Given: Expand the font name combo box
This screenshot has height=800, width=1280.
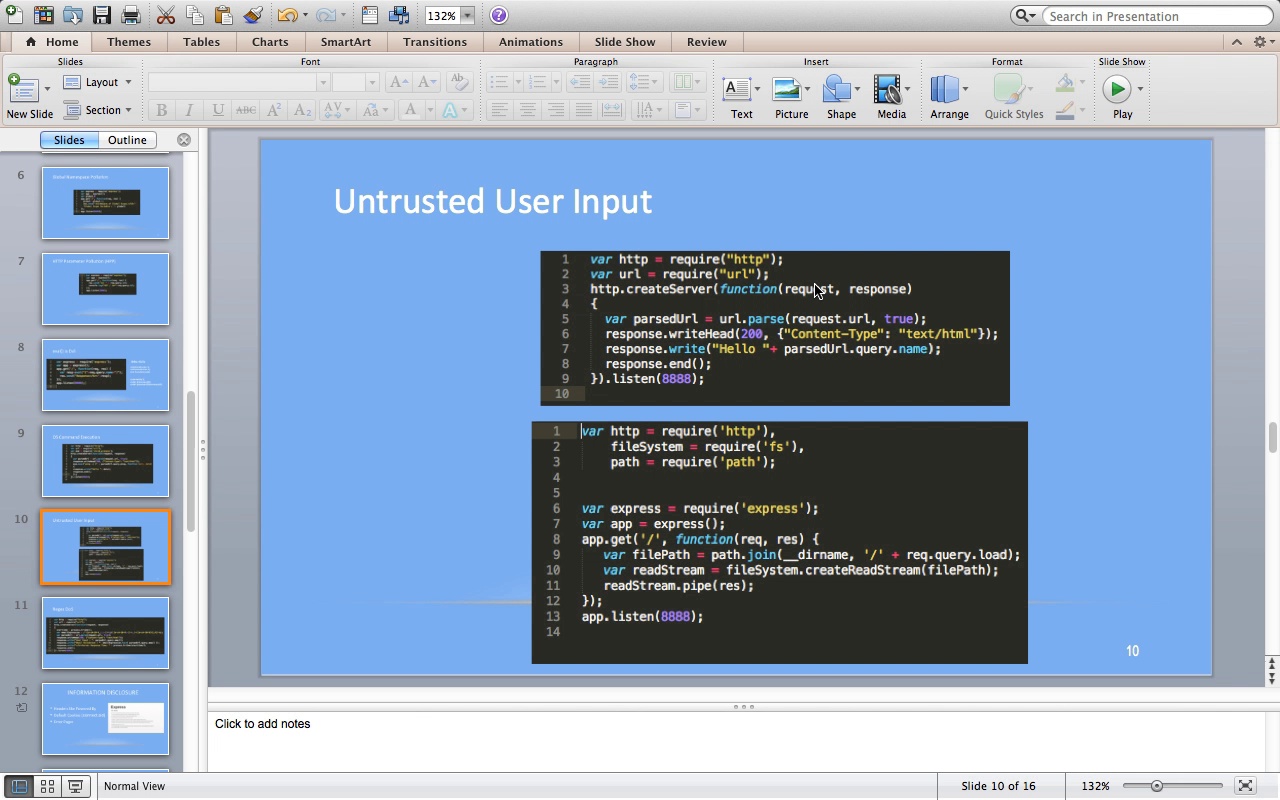Looking at the screenshot, I should 322,82.
